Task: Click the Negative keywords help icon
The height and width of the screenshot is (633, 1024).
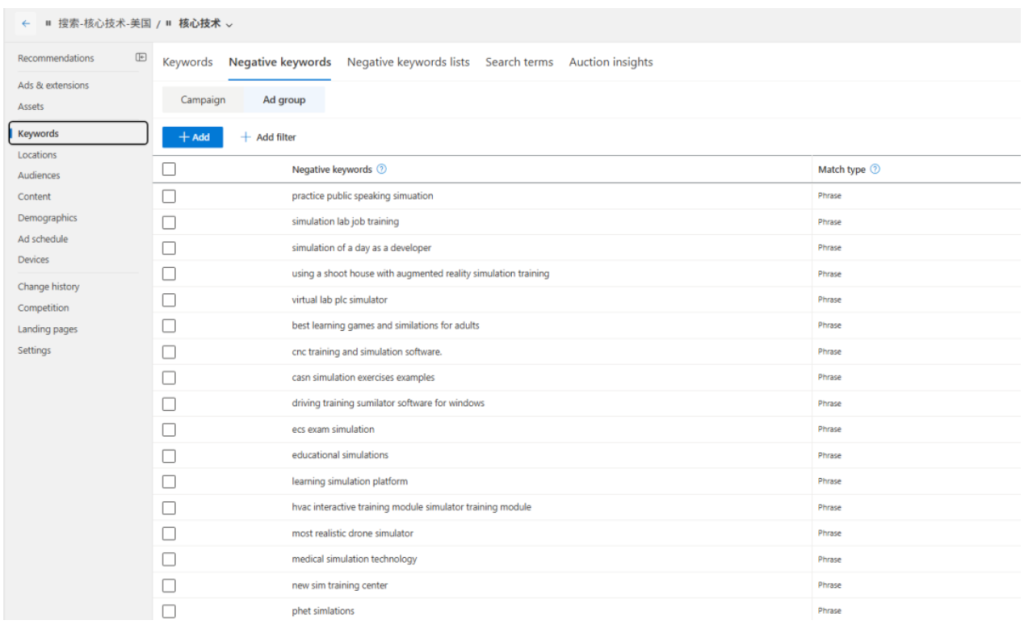Action: [382, 170]
